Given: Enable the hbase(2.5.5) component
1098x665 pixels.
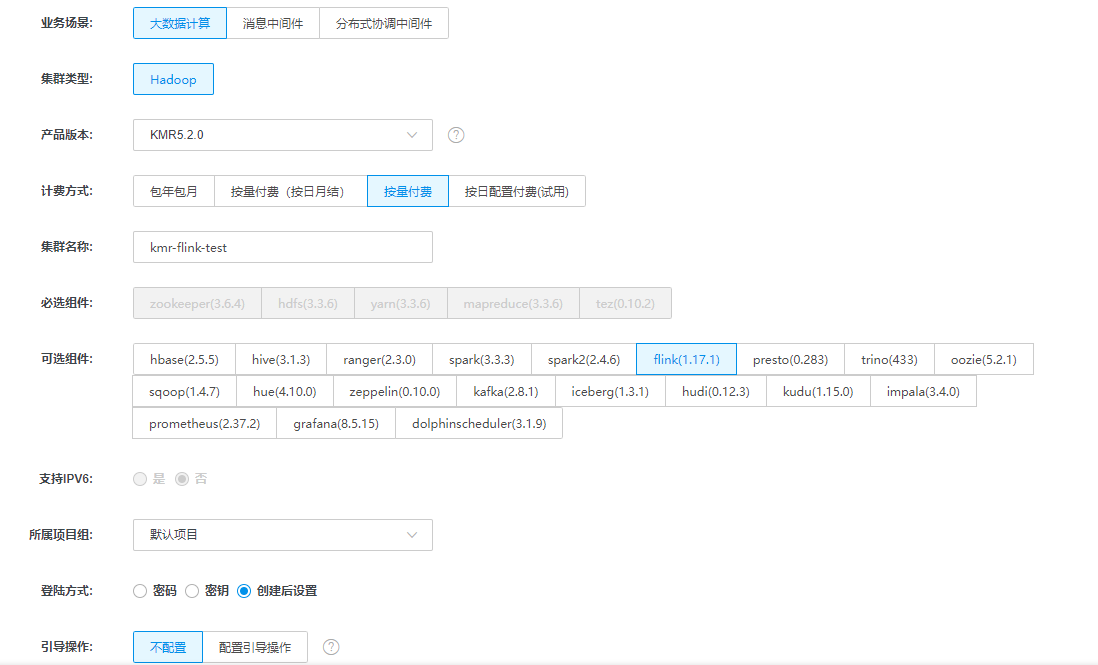Looking at the screenshot, I should [x=184, y=359].
